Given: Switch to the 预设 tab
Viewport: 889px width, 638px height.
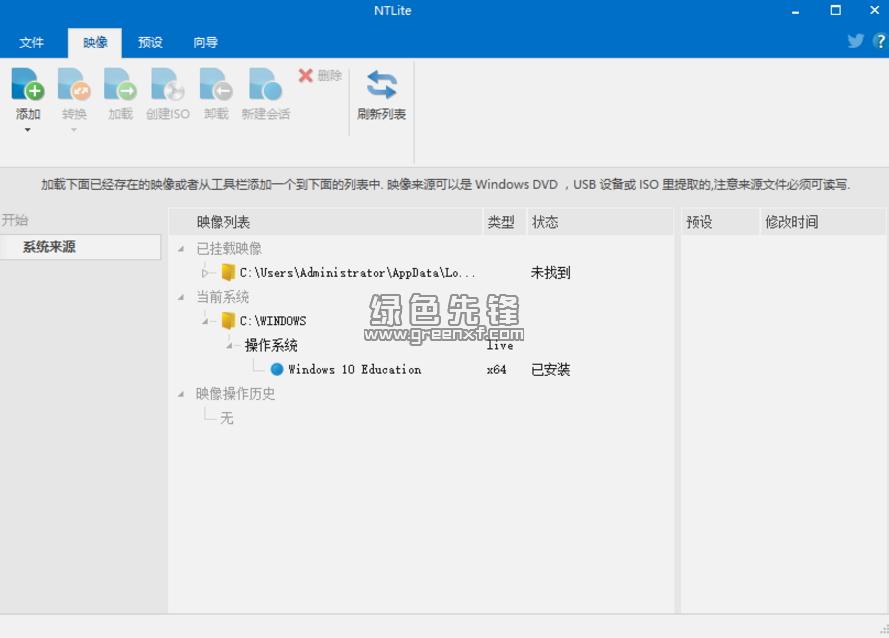Looking at the screenshot, I should [x=150, y=43].
